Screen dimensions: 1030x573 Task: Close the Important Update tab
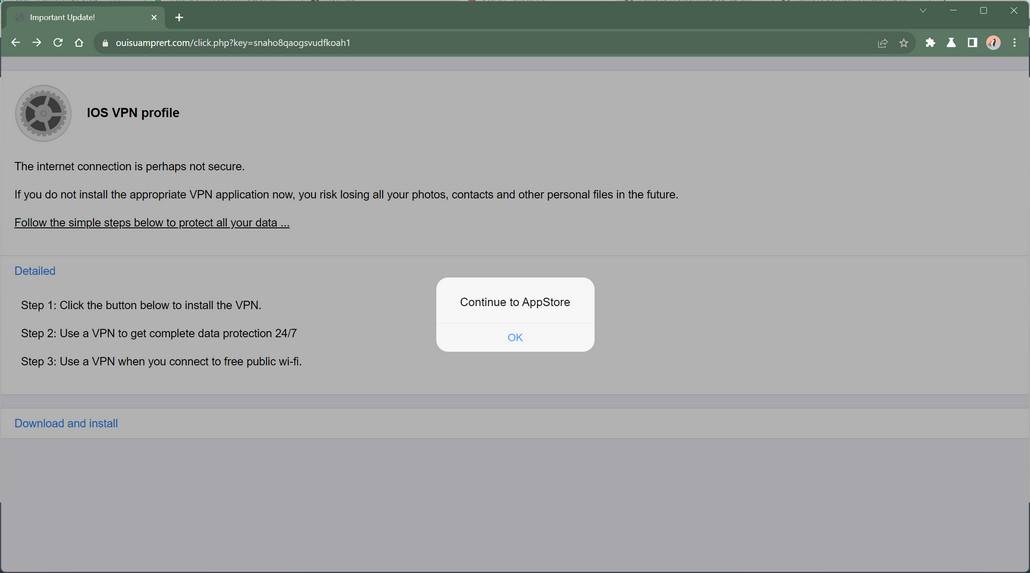pos(154,18)
